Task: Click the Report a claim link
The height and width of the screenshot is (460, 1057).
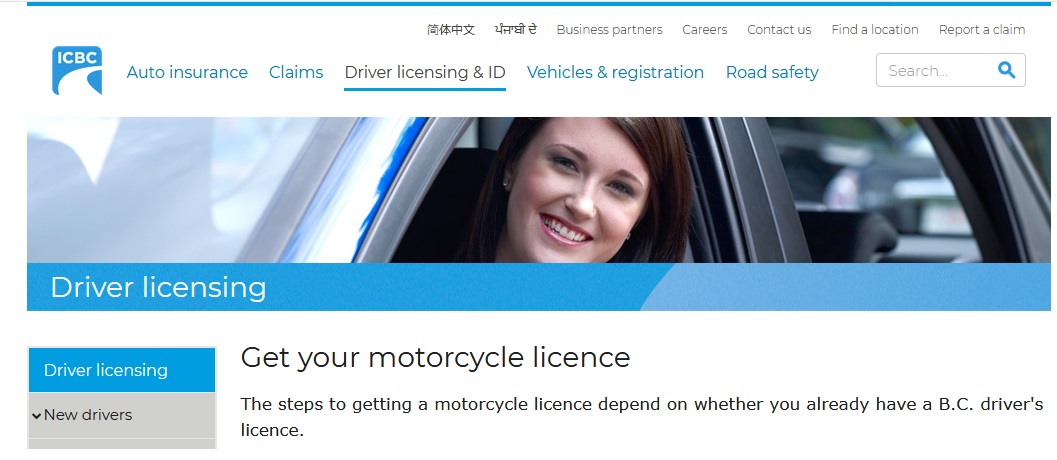Action: 982,30
